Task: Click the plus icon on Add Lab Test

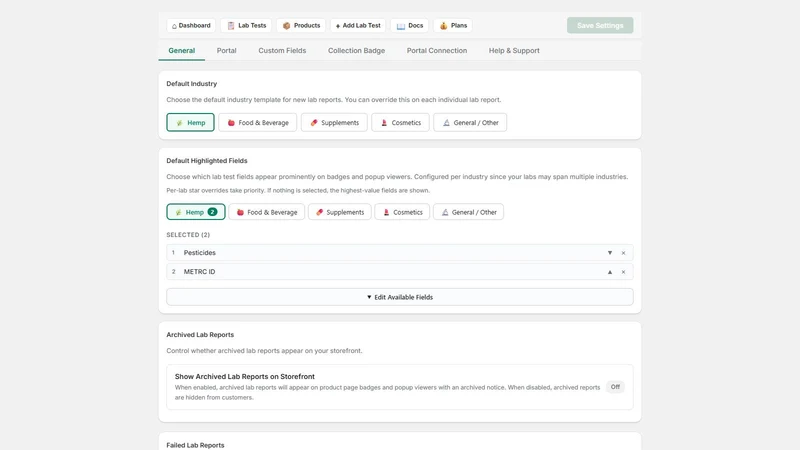Action: 338,26
